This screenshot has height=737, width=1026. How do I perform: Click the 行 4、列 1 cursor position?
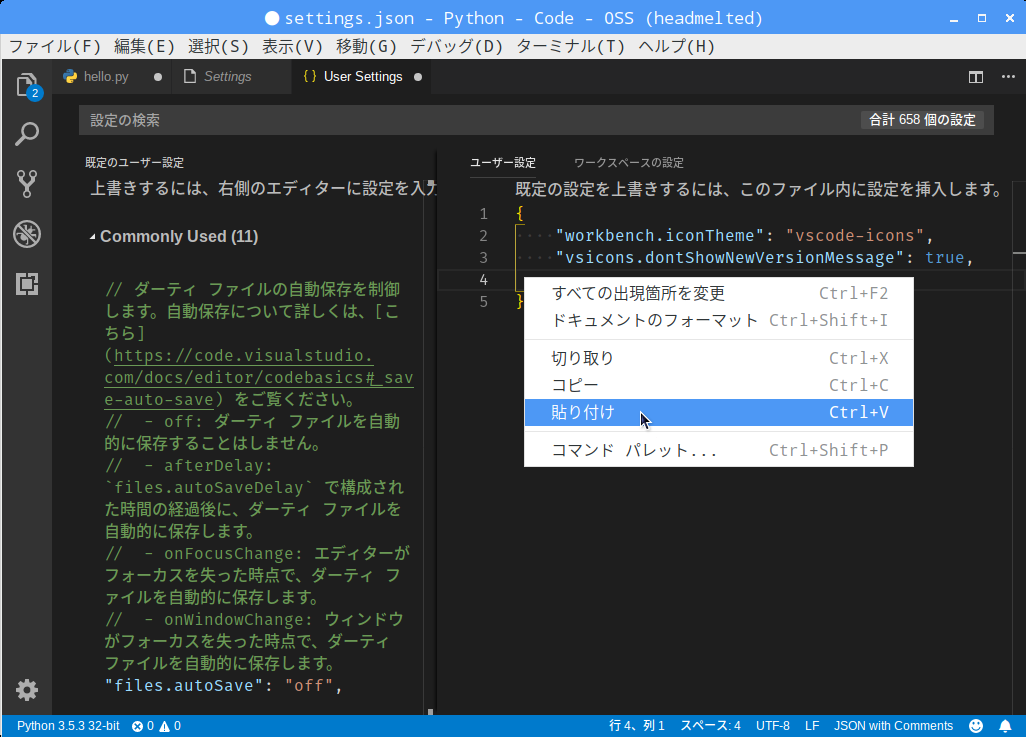pyautogui.click(x=637, y=726)
